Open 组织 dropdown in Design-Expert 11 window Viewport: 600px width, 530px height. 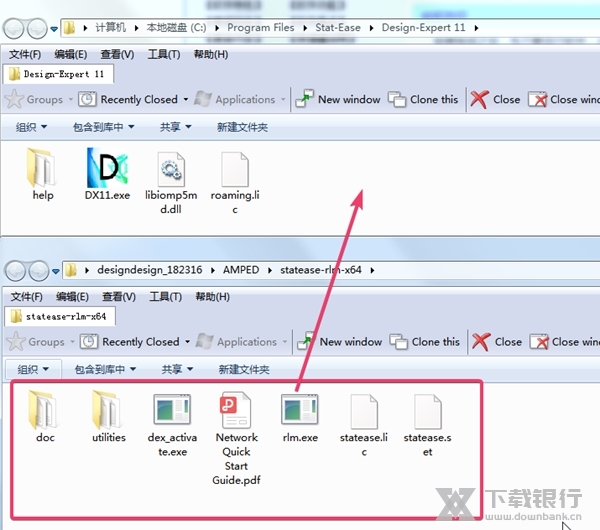pos(31,127)
